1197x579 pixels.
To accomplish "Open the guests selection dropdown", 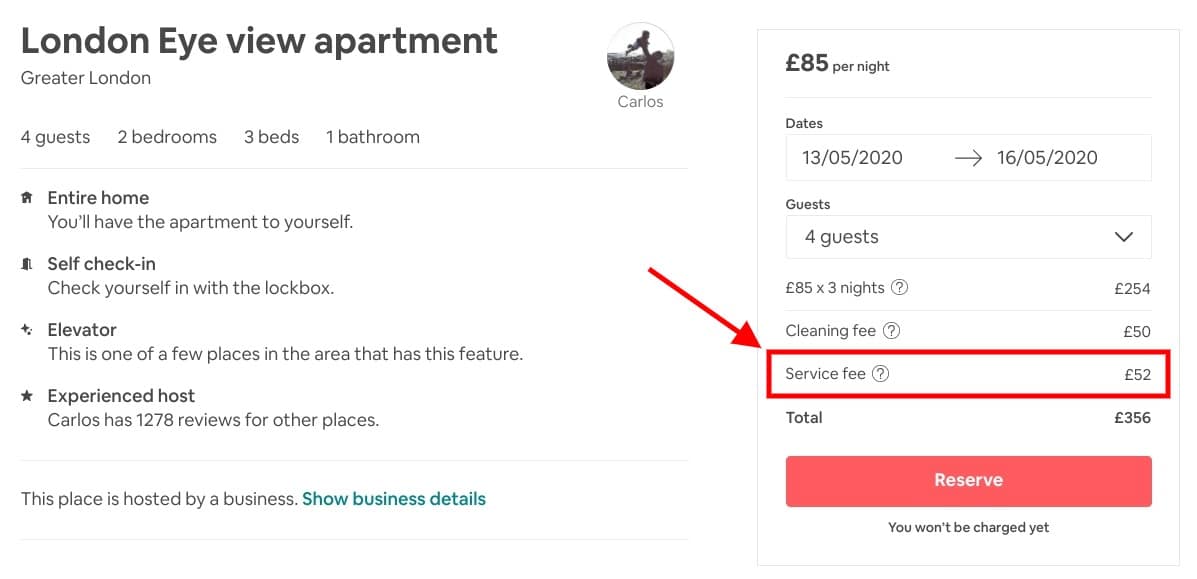I will click(x=968, y=236).
